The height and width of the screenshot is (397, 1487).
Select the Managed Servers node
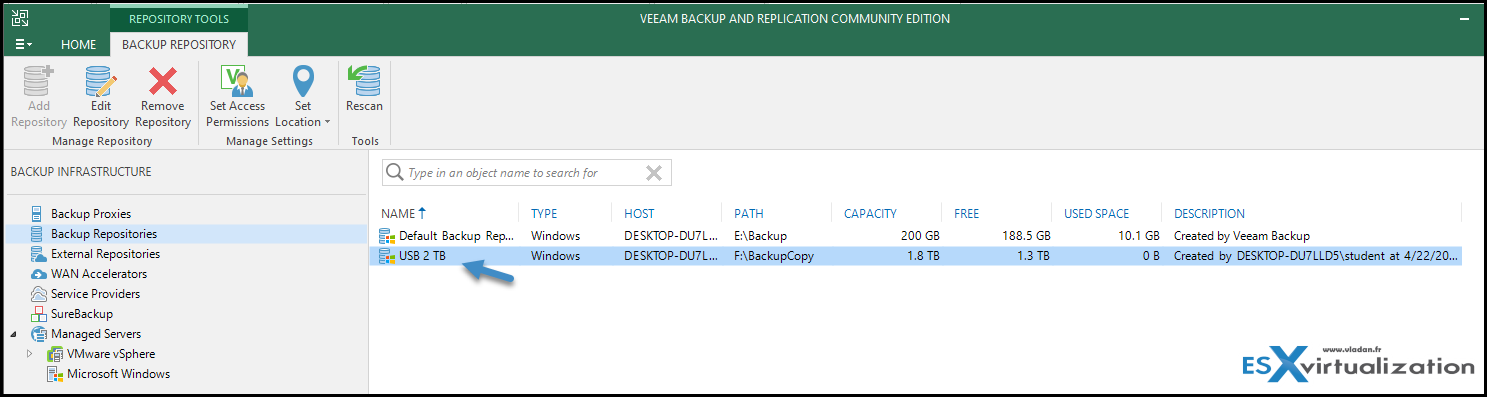click(96, 334)
